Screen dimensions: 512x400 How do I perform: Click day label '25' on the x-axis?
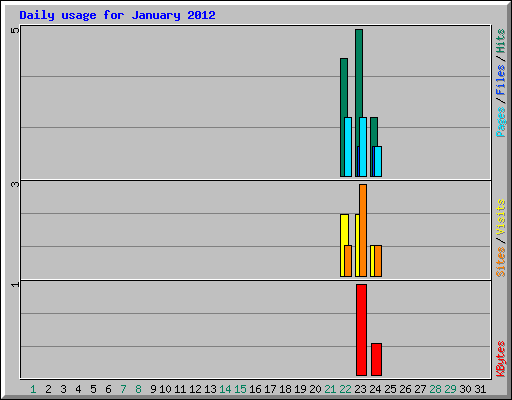[x=390, y=389]
